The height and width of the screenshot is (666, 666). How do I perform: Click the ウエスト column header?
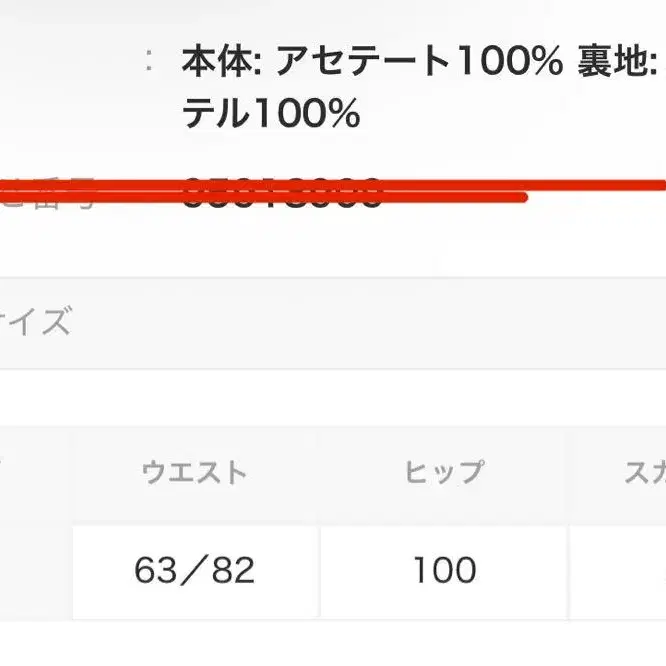pyautogui.click(x=195, y=472)
